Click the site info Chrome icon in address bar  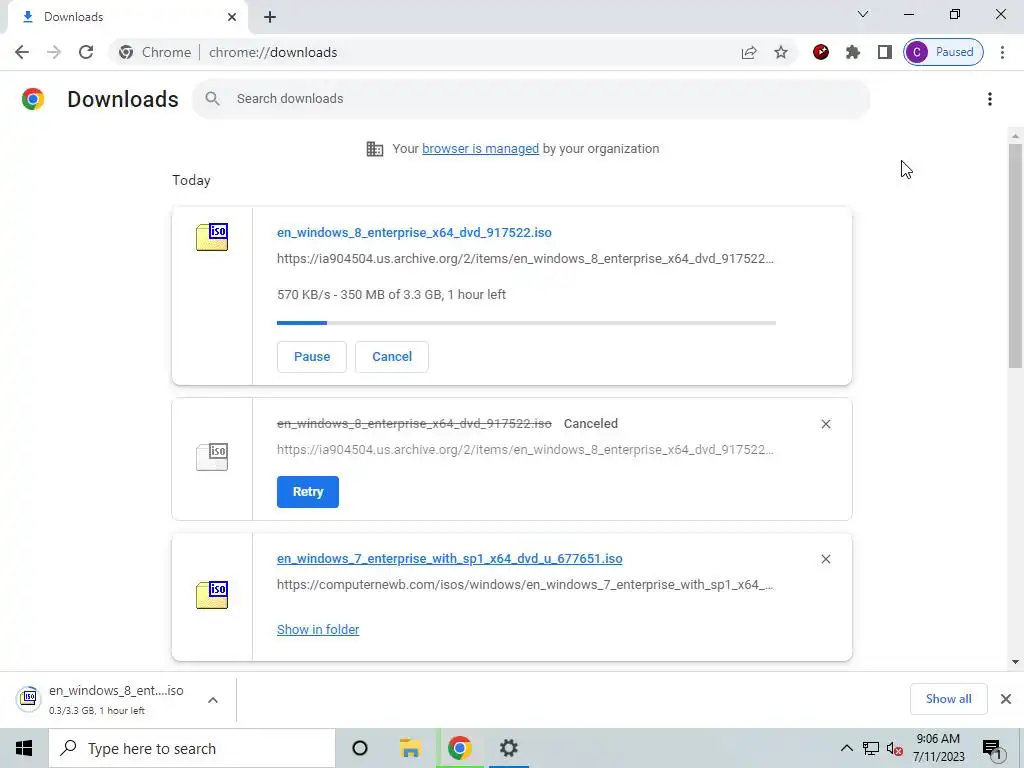[126, 52]
